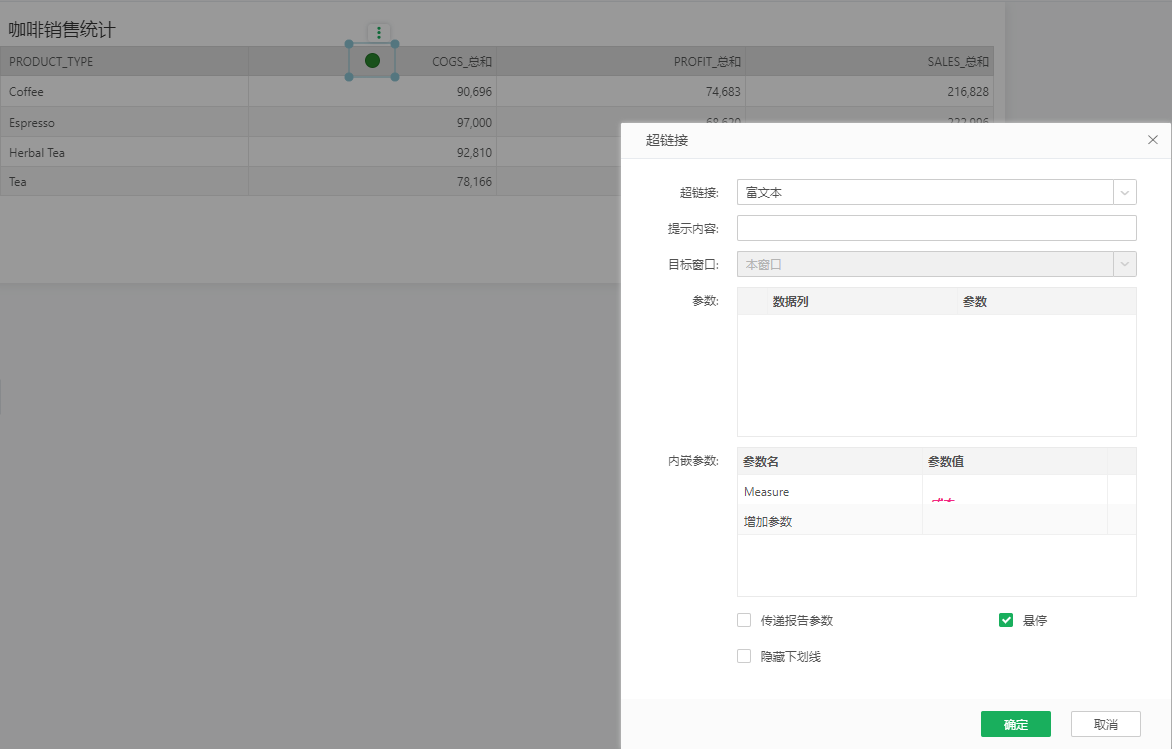The width and height of the screenshot is (1172, 749).
Task: Click 增加参数 to add a parameter
Action: pos(768,521)
